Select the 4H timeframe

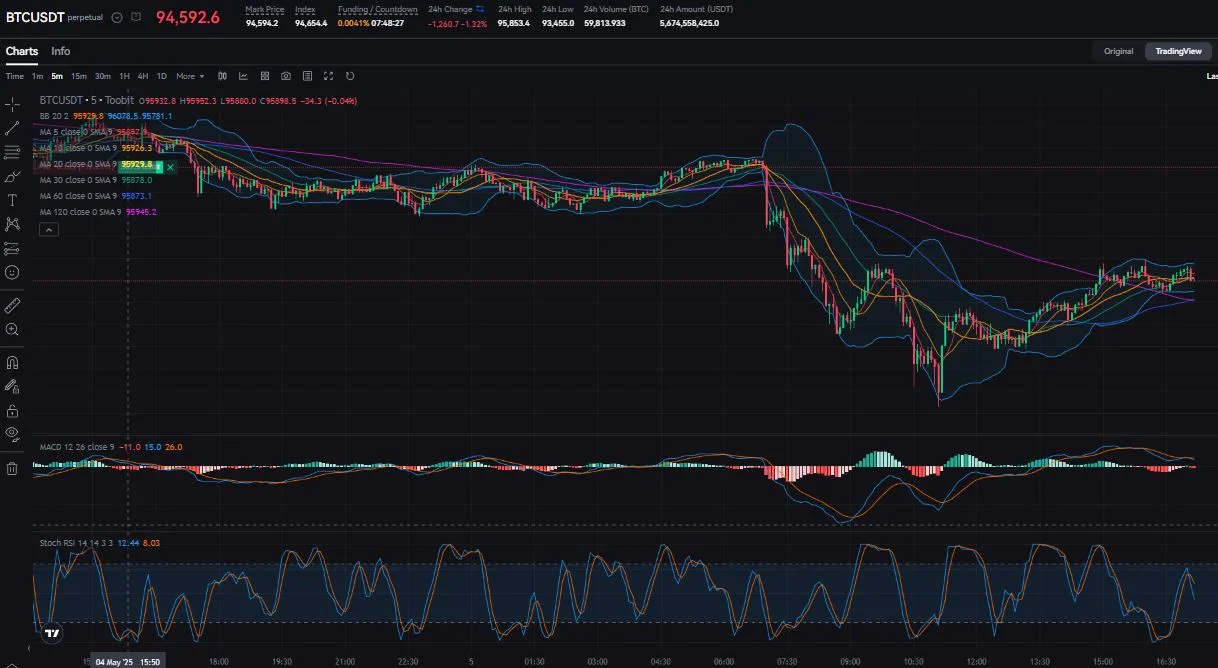(x=143, y=76)
